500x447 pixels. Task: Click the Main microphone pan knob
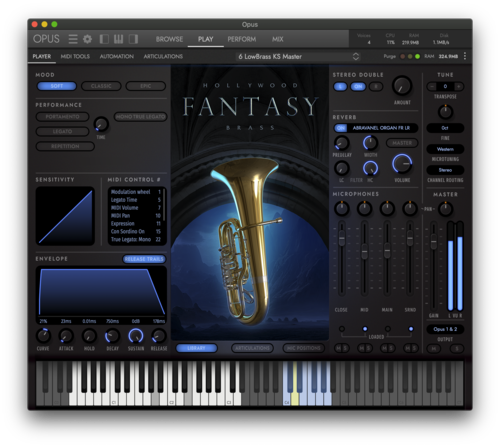(x=387, y=209)
